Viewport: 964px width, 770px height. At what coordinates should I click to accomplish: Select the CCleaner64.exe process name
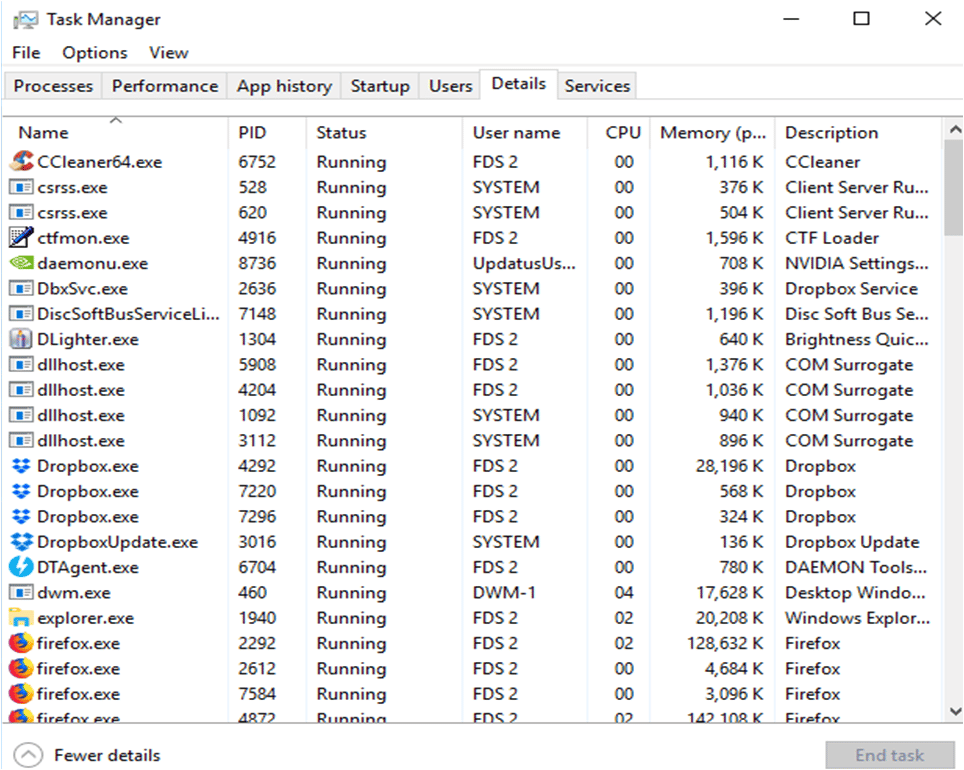tap(100, 162)
